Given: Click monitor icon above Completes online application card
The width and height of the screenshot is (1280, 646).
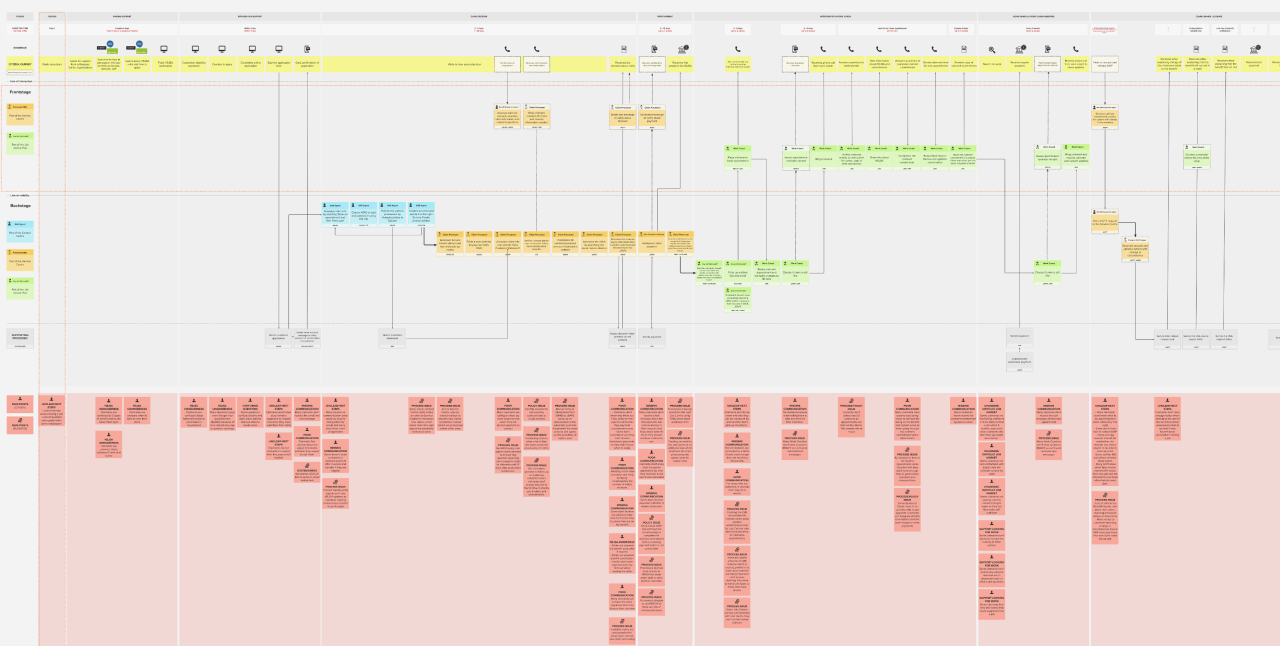Looking at the screenshot, I should point(252,48).
